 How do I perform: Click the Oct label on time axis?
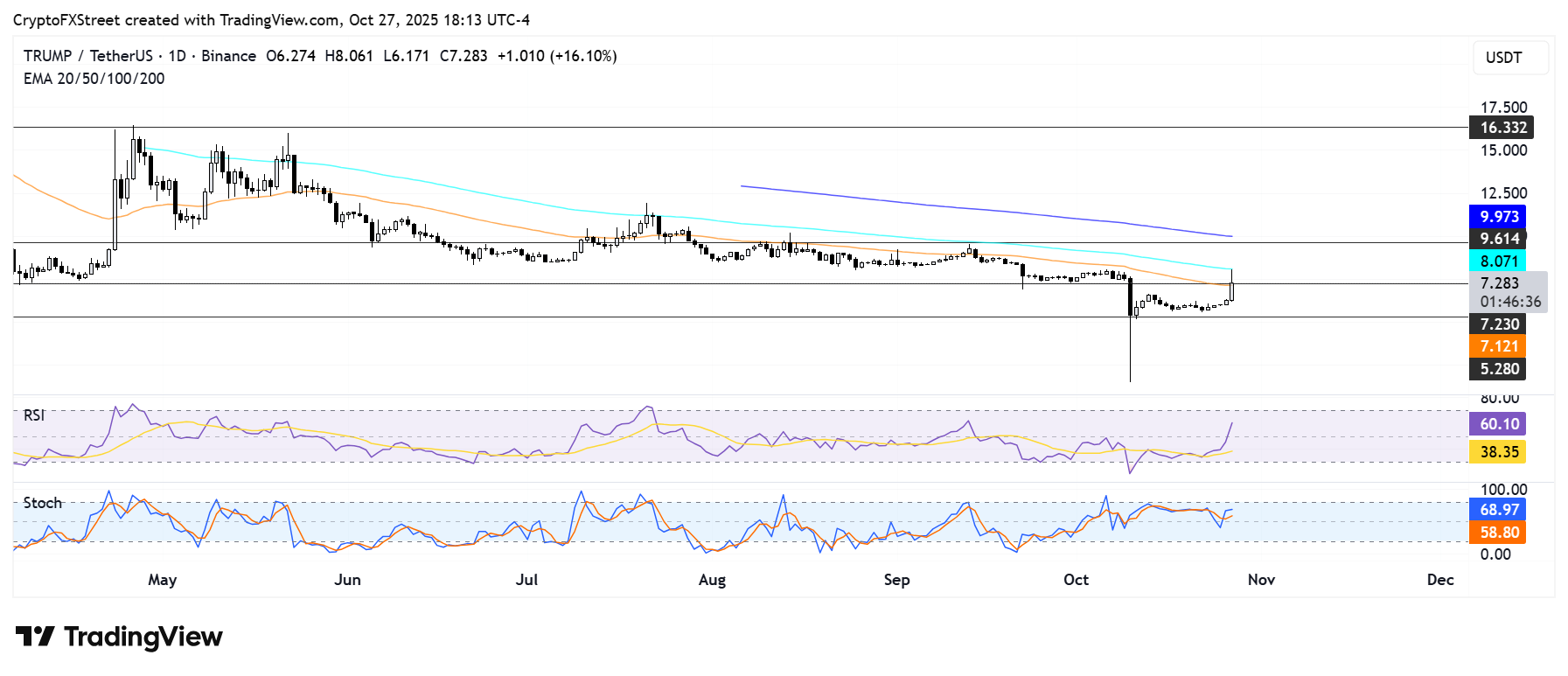click(x=1076, y=580)
